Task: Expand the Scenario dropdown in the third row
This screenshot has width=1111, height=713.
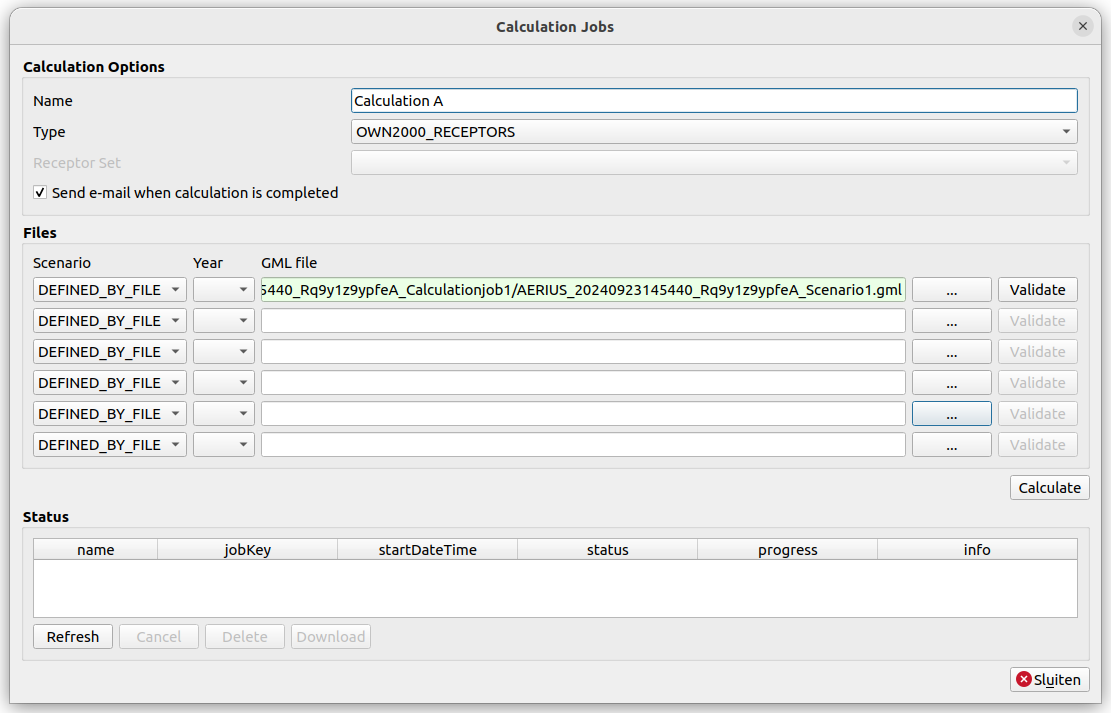Action: pos(109,352)
